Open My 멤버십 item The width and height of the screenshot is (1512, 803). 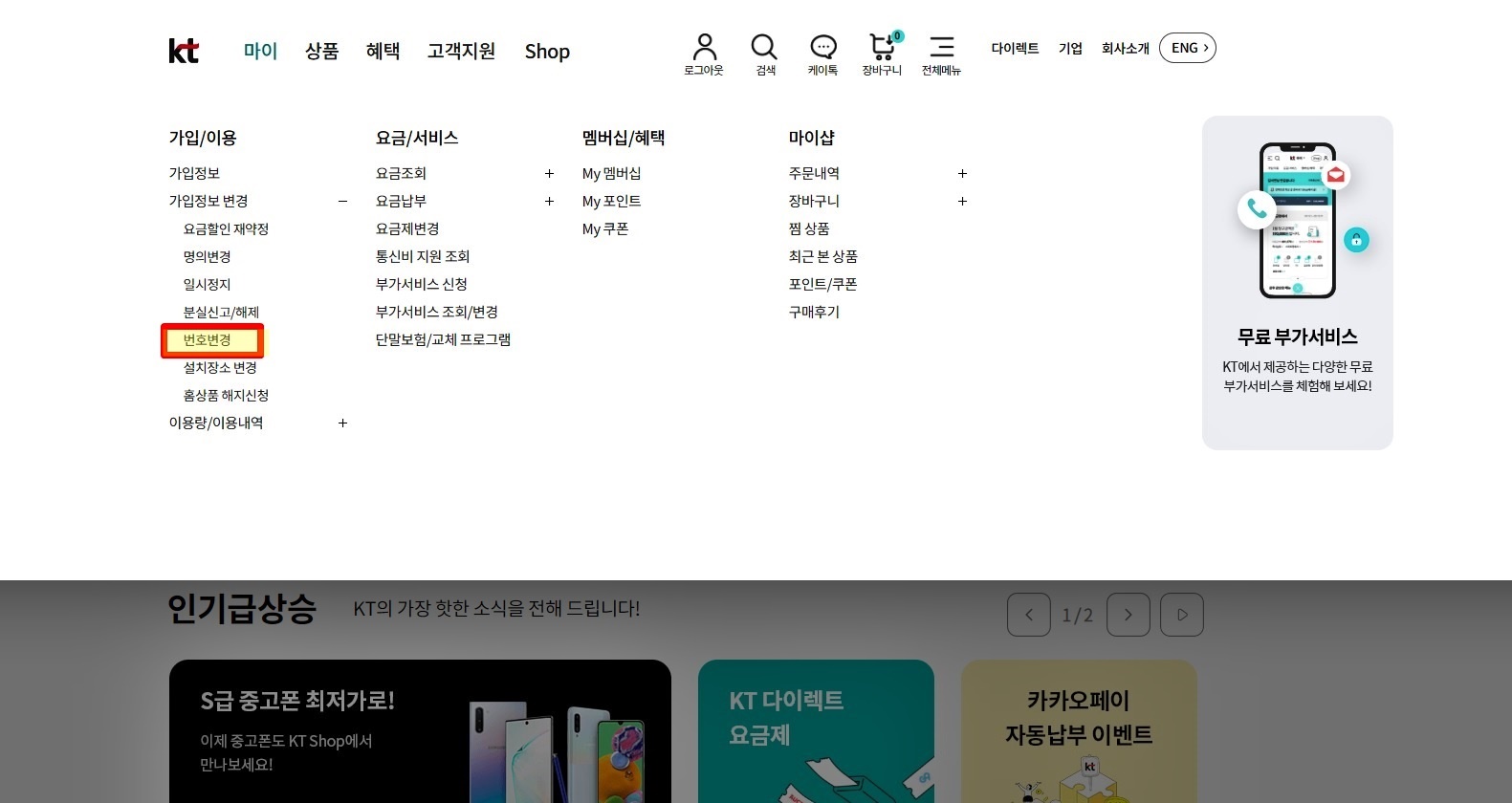(612, 173)
